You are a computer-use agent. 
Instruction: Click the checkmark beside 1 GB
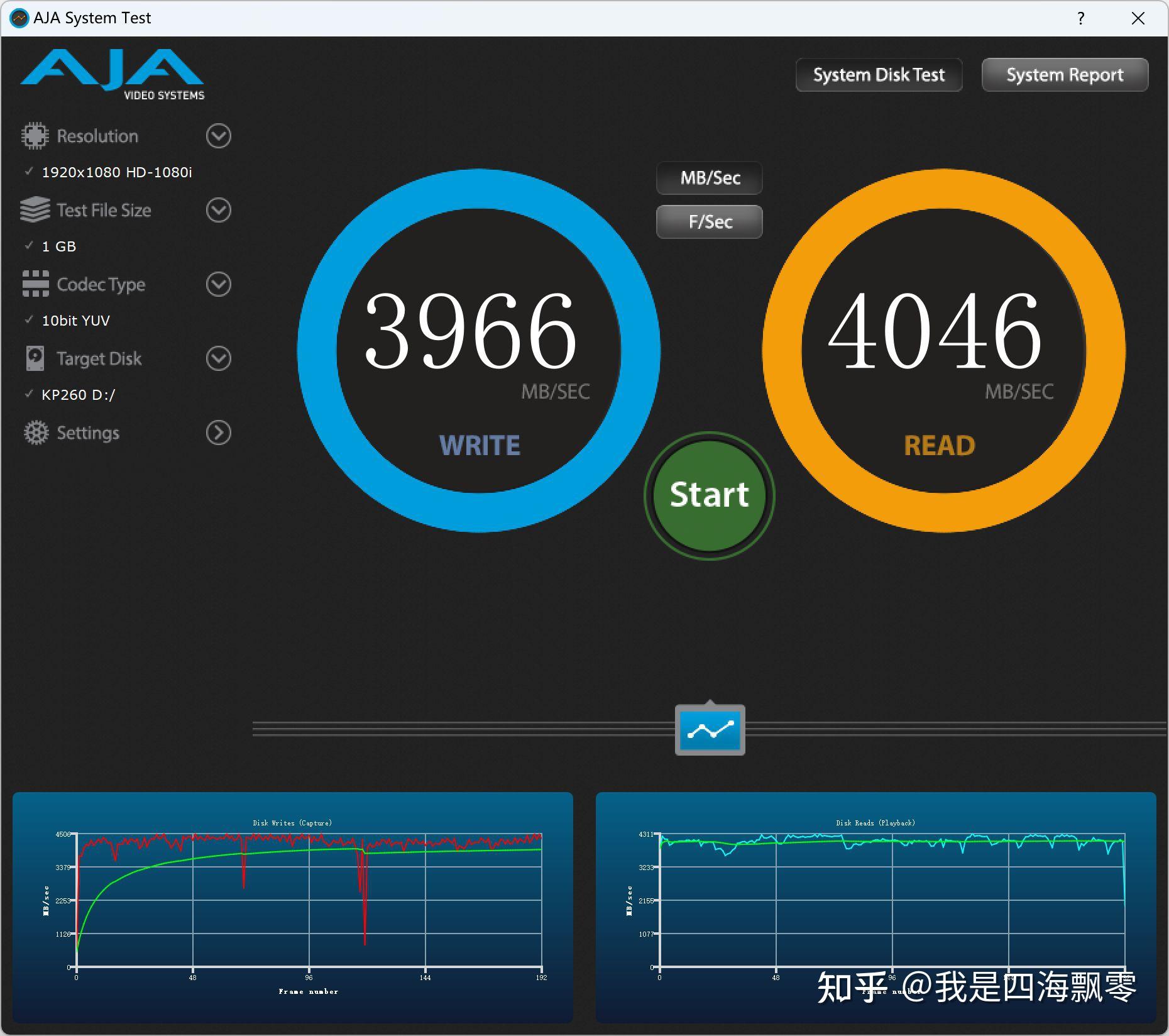(x=28, y=246)
